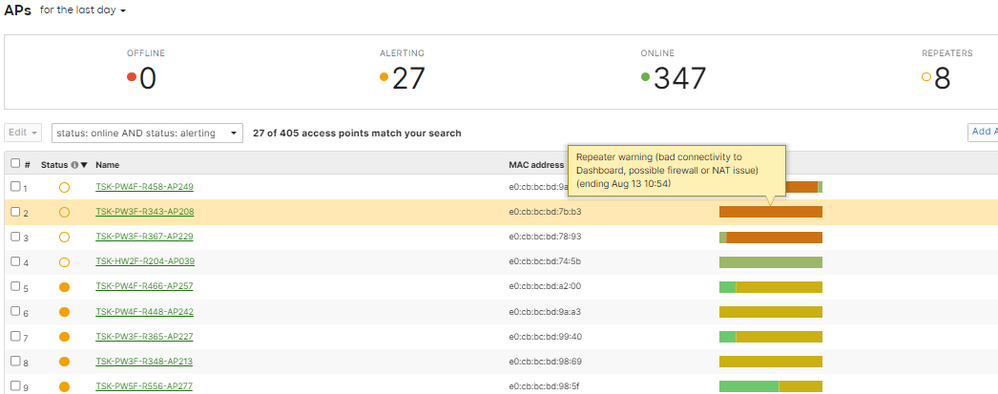
Task: Check the checkbox for row 2
Action: (15, 211)
